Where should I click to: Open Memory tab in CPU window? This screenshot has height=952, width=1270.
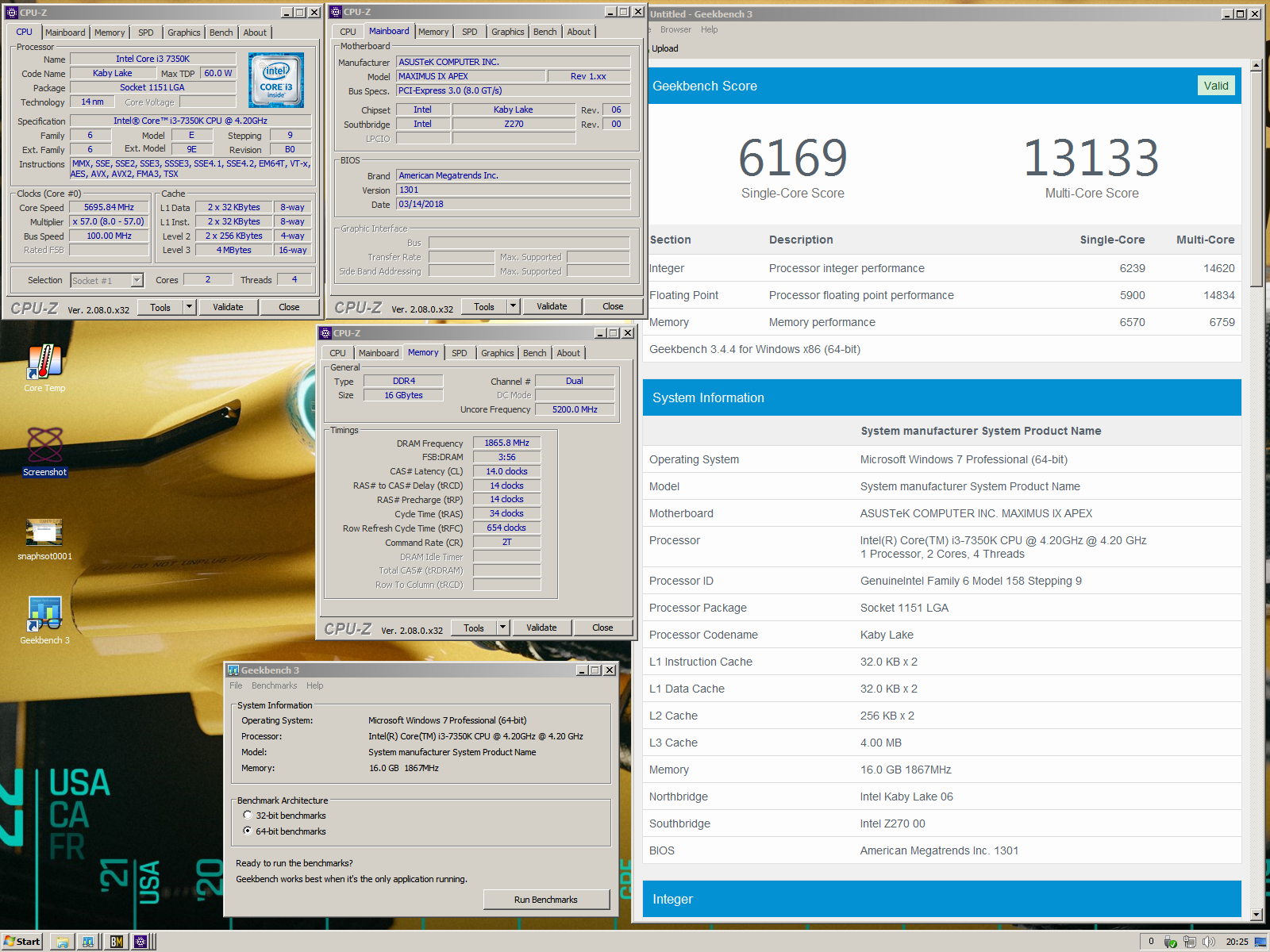pyautogui.click(x=110, y=33)
